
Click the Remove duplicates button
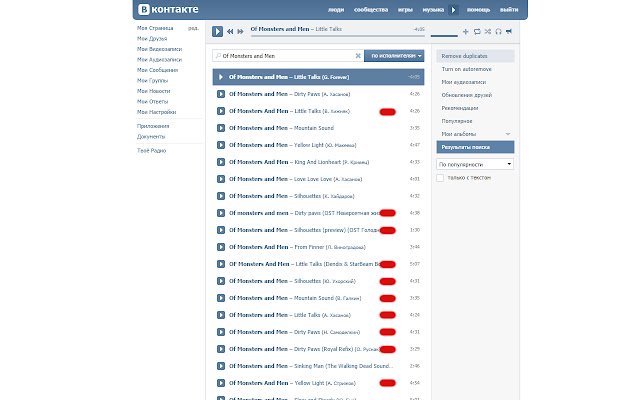pyautogui.click(x=475, y=56)
